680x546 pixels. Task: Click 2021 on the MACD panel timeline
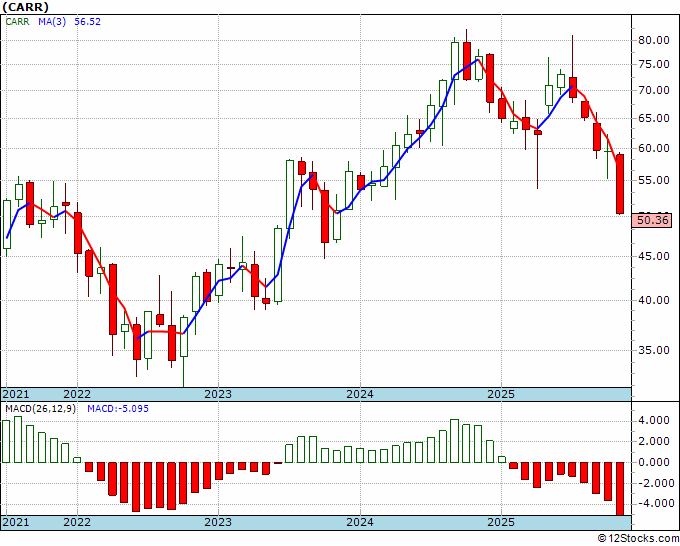[x=16, y=522]
